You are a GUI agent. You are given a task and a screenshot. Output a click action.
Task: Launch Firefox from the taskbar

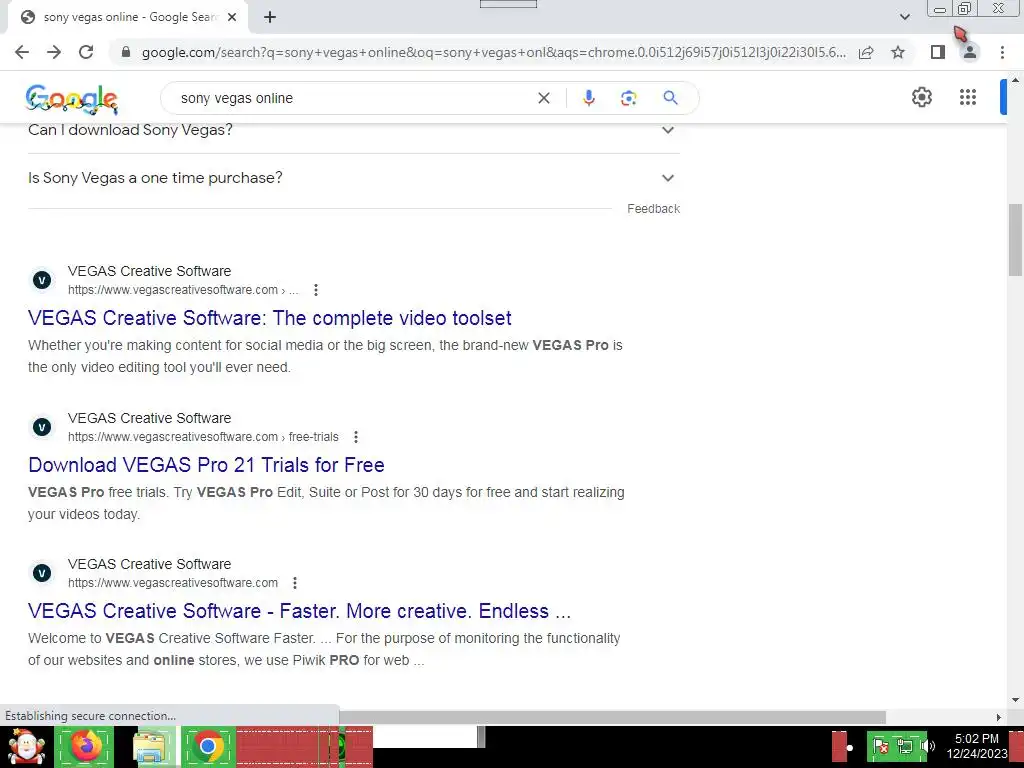pos(85,746)
